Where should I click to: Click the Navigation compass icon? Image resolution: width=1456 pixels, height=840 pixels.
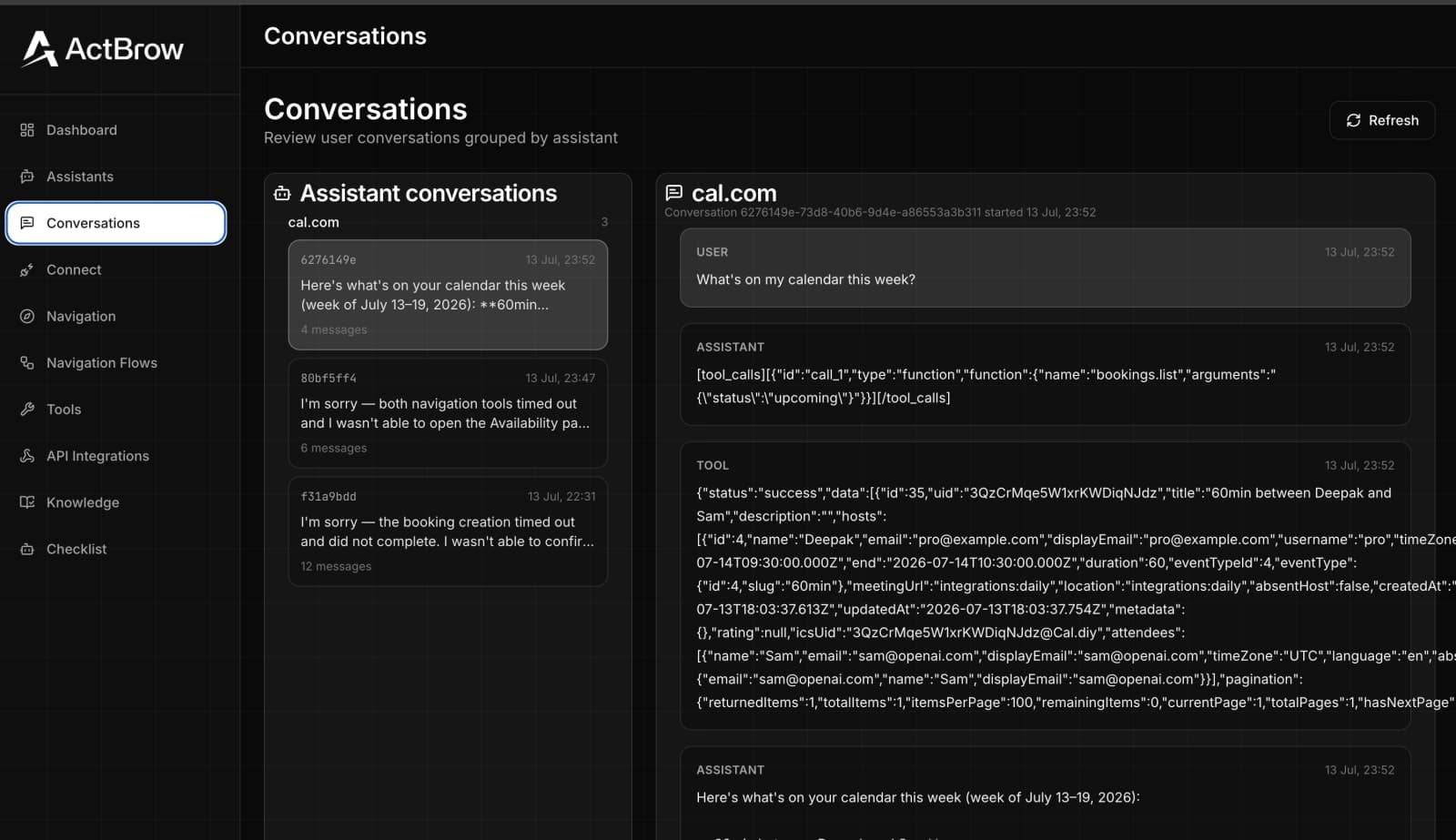(x=27, y=316)
